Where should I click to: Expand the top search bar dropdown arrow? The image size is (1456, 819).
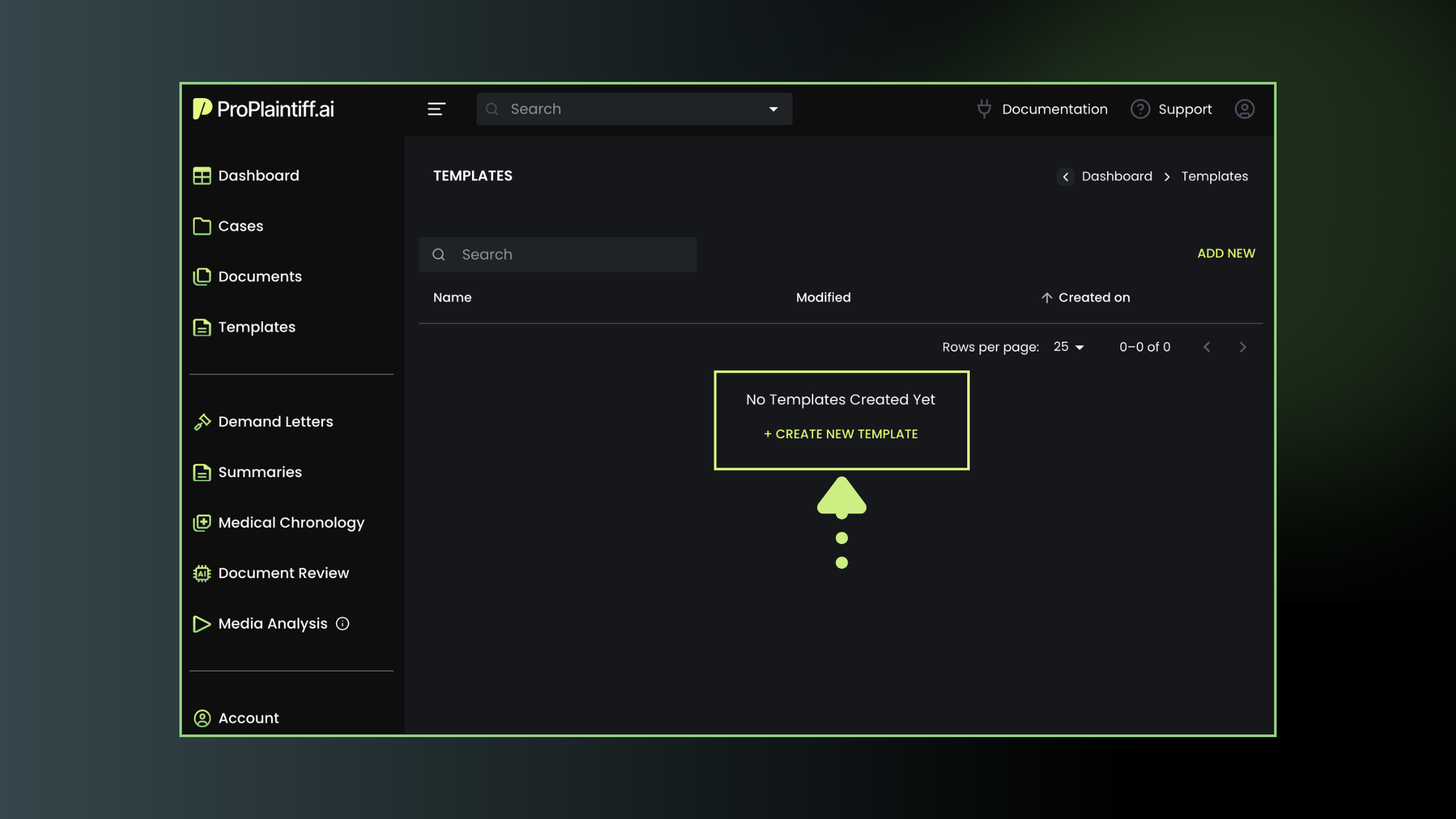coord(773,109)
